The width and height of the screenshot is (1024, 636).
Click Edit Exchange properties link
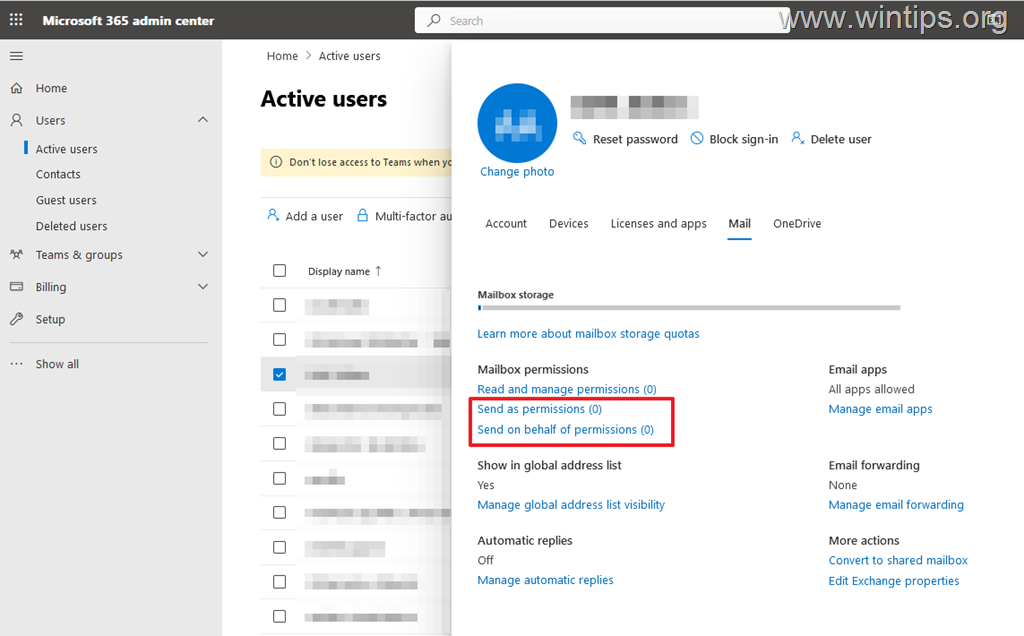click(x=893, y=580)
